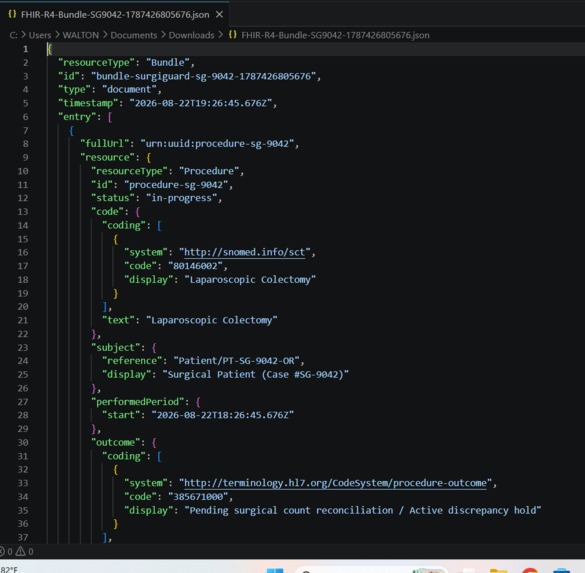Click line number 1 in the gutter
The height and width of the screenshot is (573, 585).
coord(25,49)
